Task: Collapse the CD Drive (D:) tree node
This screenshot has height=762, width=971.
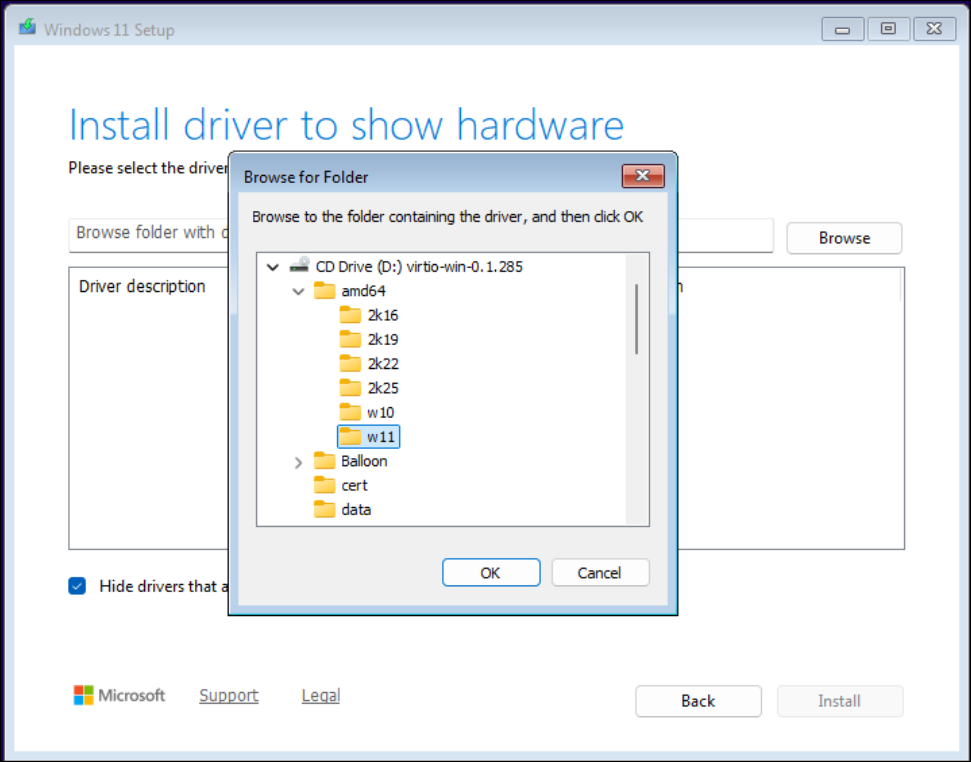Action: 272,267
